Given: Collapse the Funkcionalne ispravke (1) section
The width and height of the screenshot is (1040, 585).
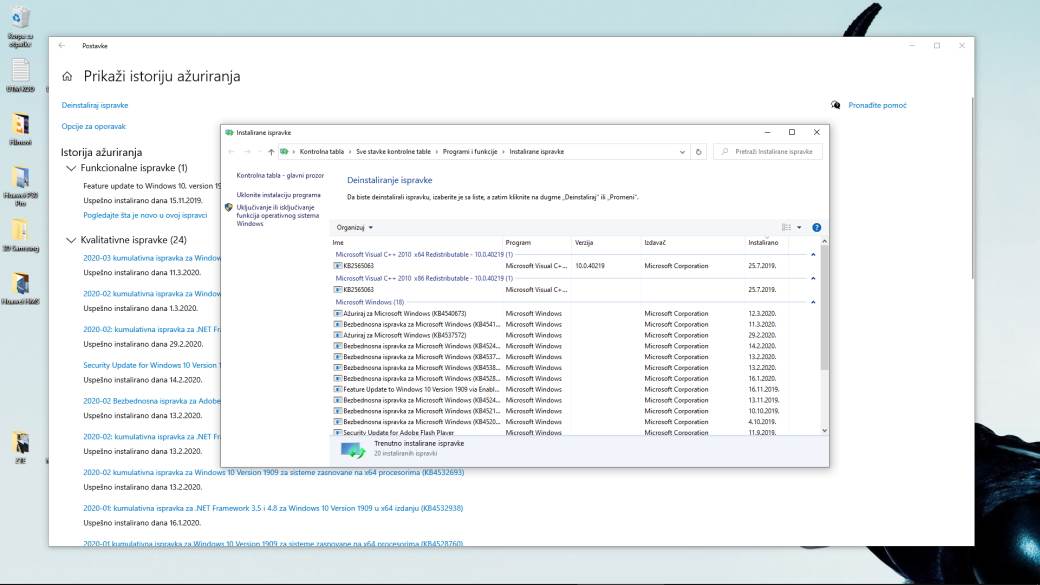Looking at the screenshot, I should (70, 168).
